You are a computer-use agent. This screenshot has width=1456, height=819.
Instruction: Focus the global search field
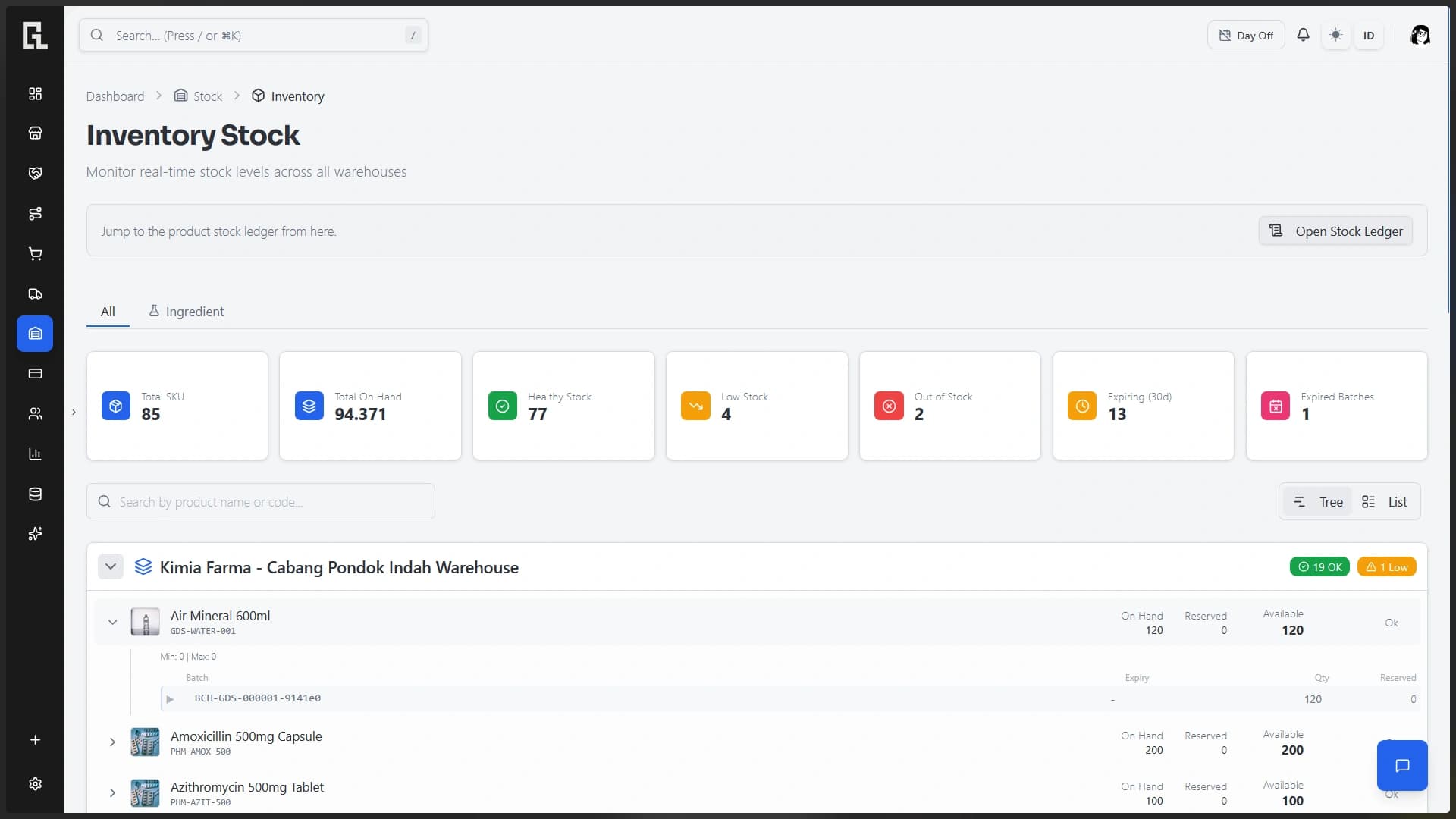[253, 36]
